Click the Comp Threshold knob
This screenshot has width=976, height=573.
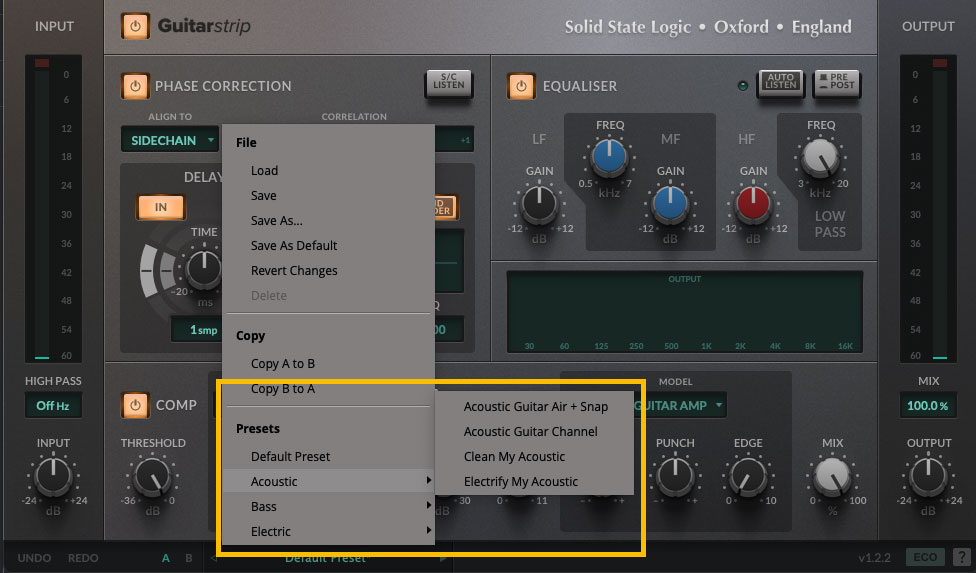152,476
